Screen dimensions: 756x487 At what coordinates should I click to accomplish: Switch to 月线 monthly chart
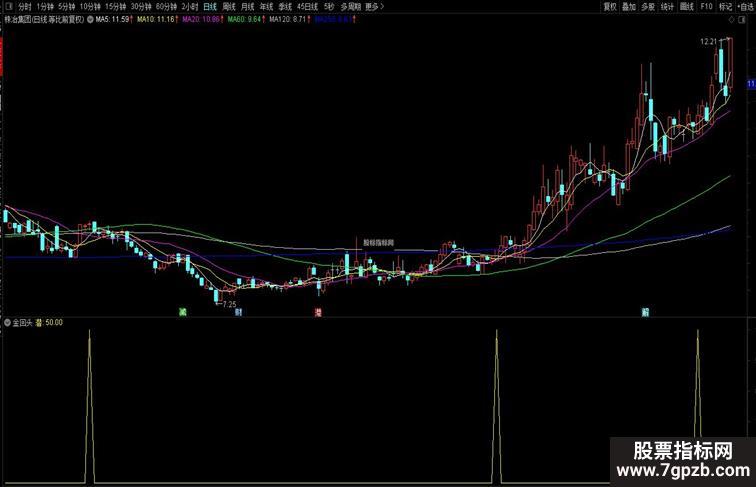pyautogui.click(x=247, y=7)
